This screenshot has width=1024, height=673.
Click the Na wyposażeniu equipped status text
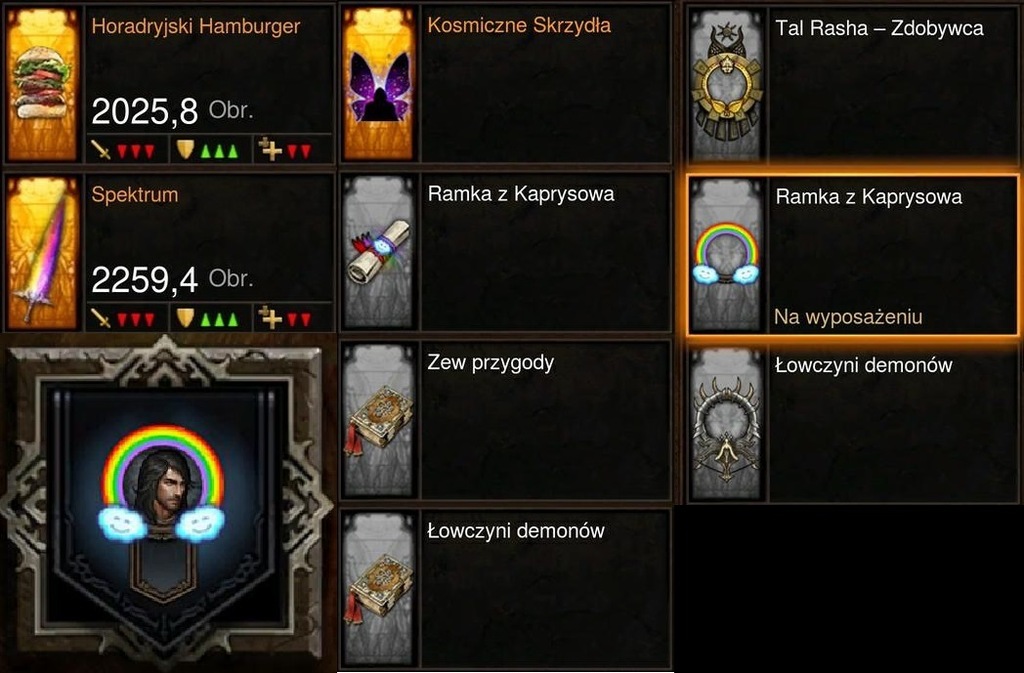(x=848, y=317)
